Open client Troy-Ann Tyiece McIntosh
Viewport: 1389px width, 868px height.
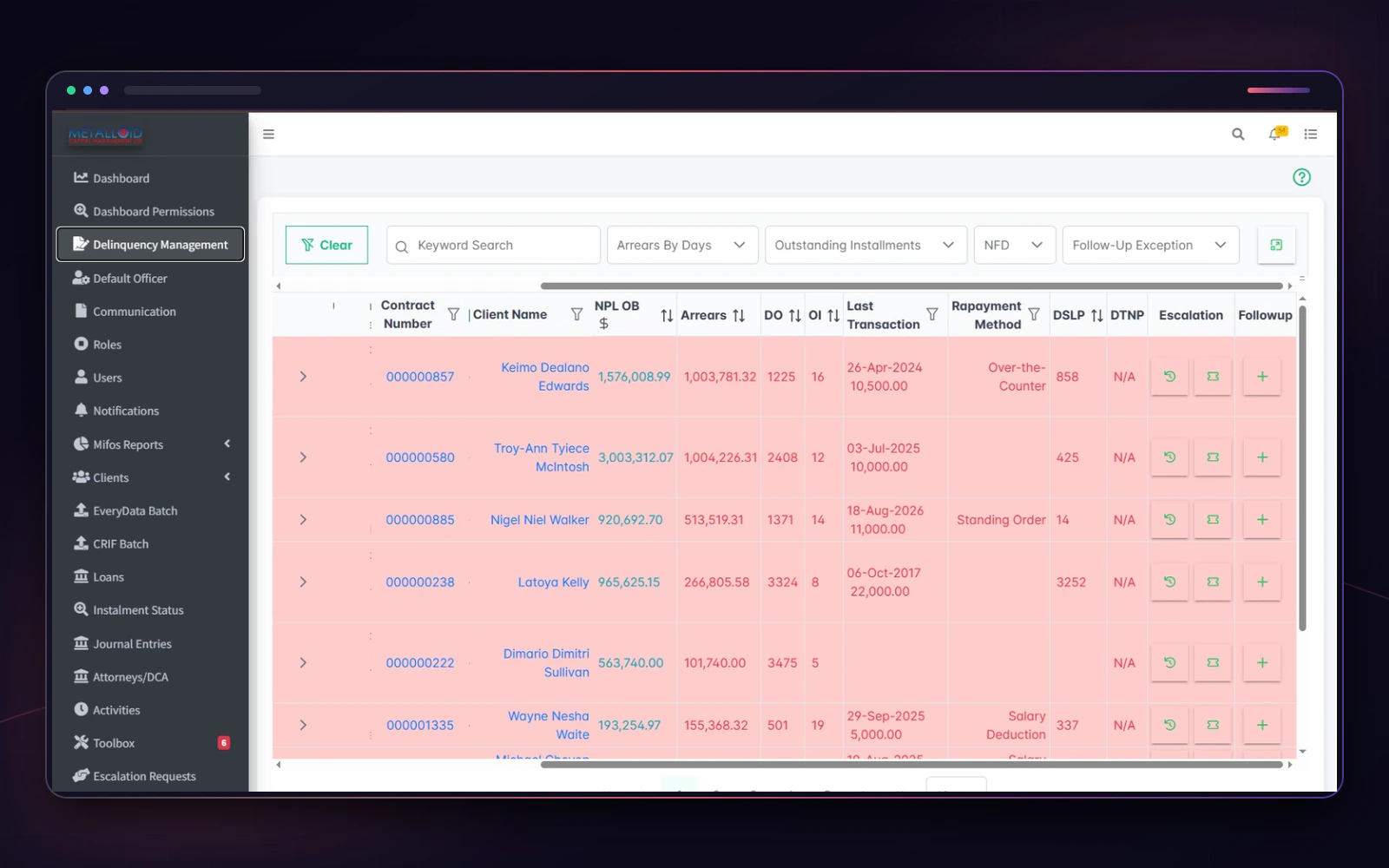click(x=542, y=457)
